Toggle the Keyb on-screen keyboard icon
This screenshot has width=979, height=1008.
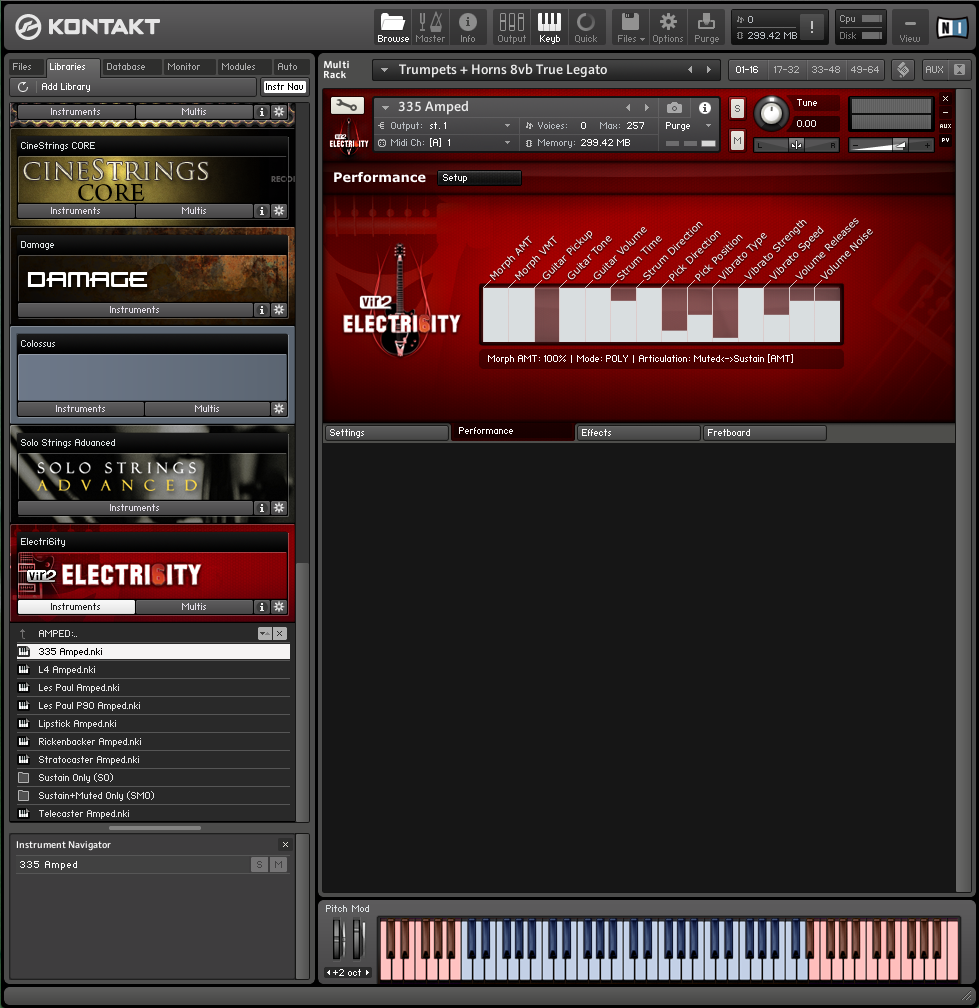[550, 28]
